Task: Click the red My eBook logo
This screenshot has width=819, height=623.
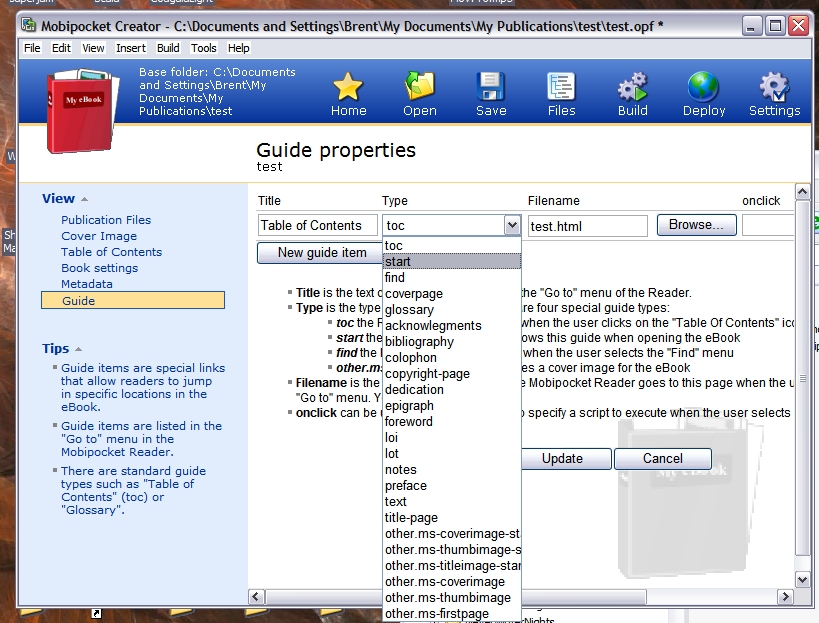Action: pos(82,111)
